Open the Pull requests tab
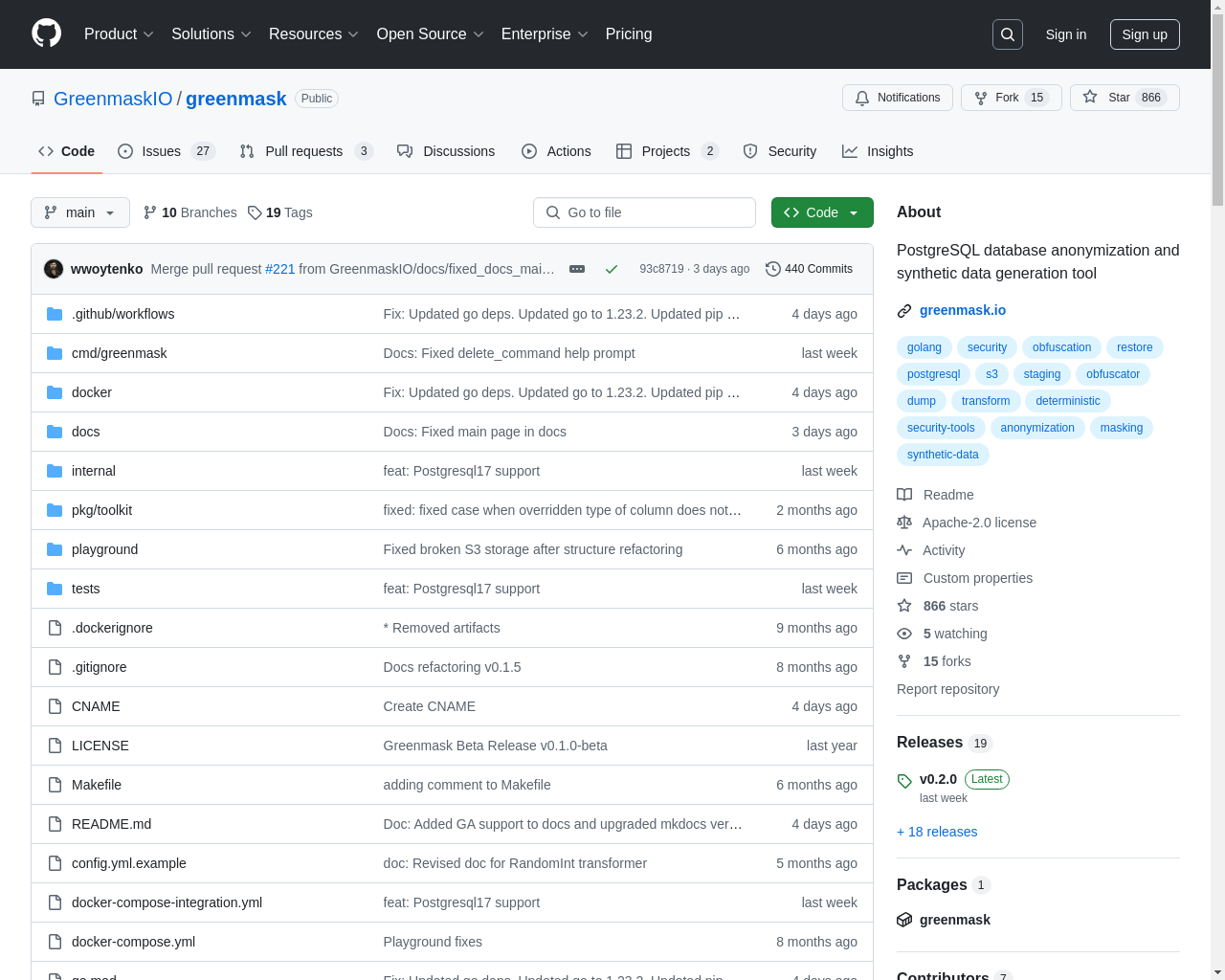The width and height of the screenshot is (1225, 980). pyautogui.click(x=306, y=151)
